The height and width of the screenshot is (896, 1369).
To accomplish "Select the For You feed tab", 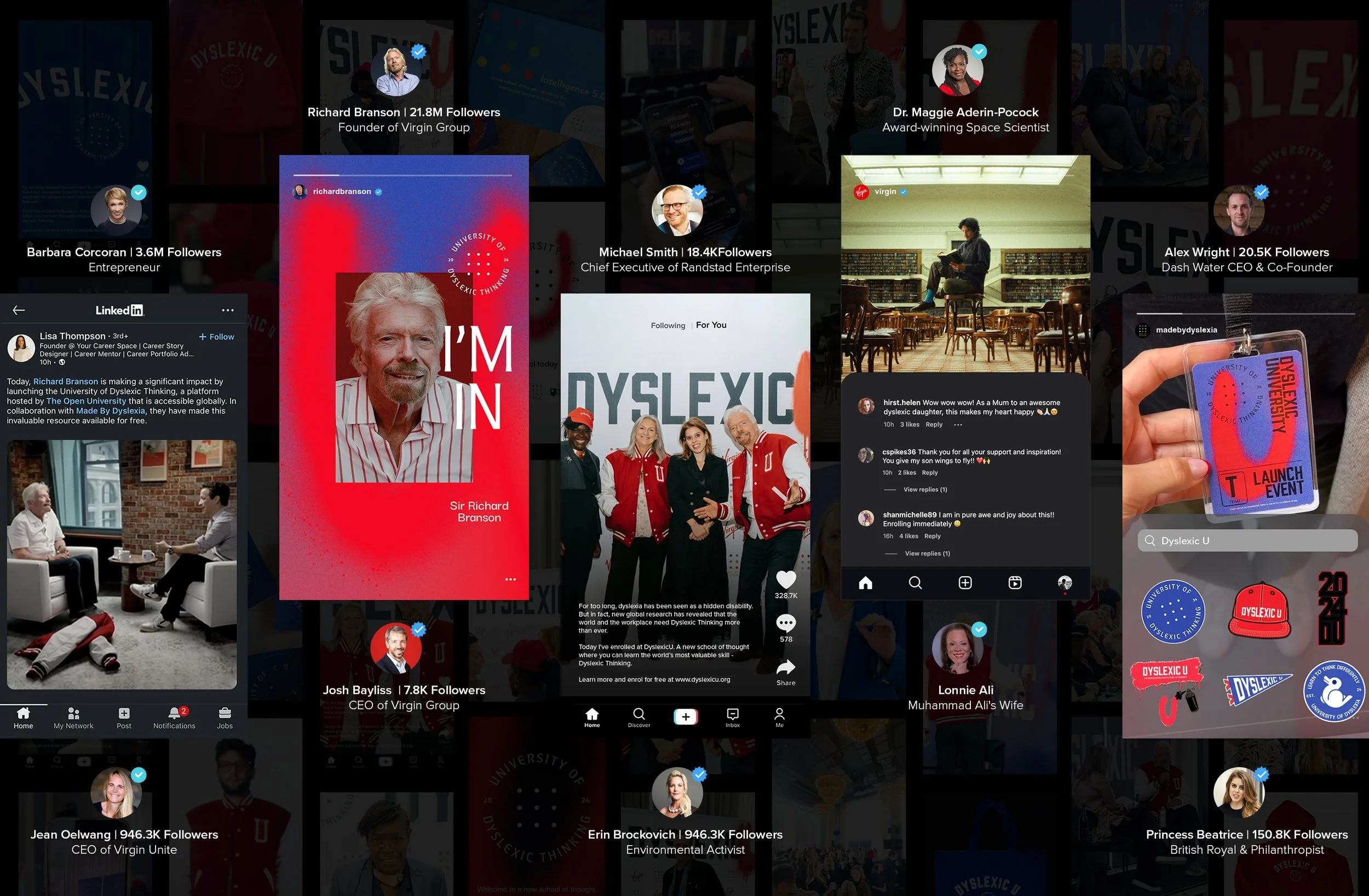I will pos(711,325).
